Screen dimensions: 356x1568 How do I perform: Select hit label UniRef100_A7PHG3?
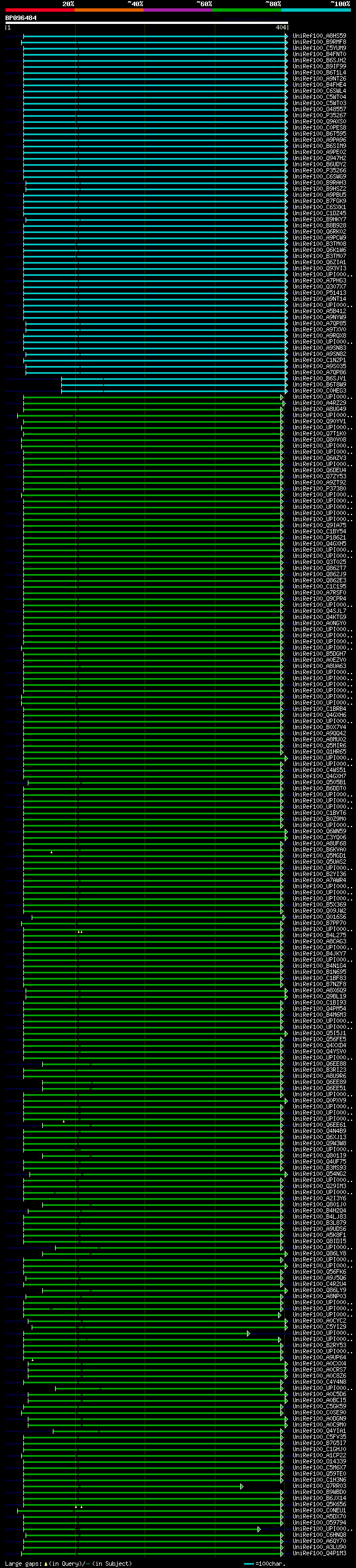(x=319, y=280)
